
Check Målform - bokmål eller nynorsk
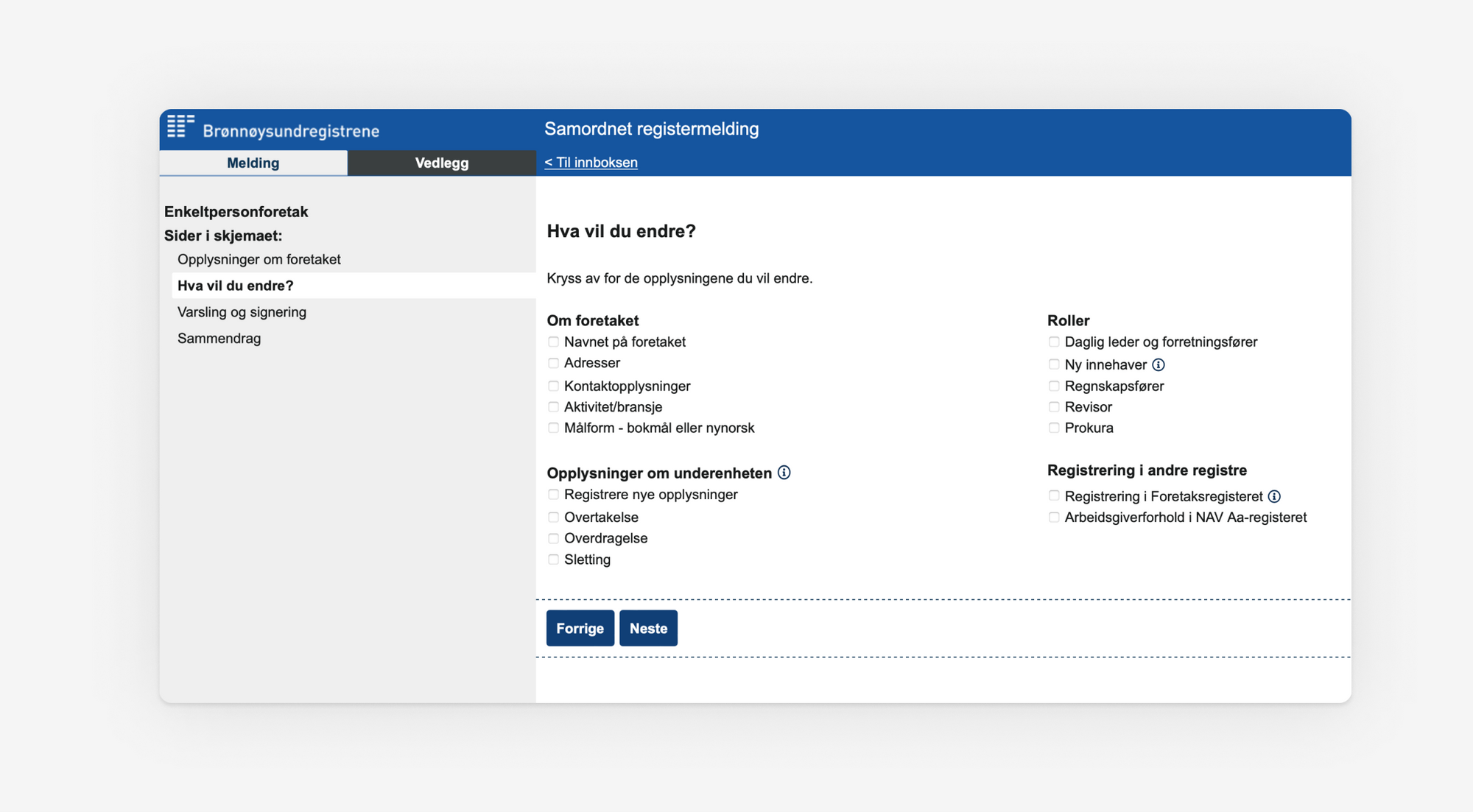click(553, 427)
